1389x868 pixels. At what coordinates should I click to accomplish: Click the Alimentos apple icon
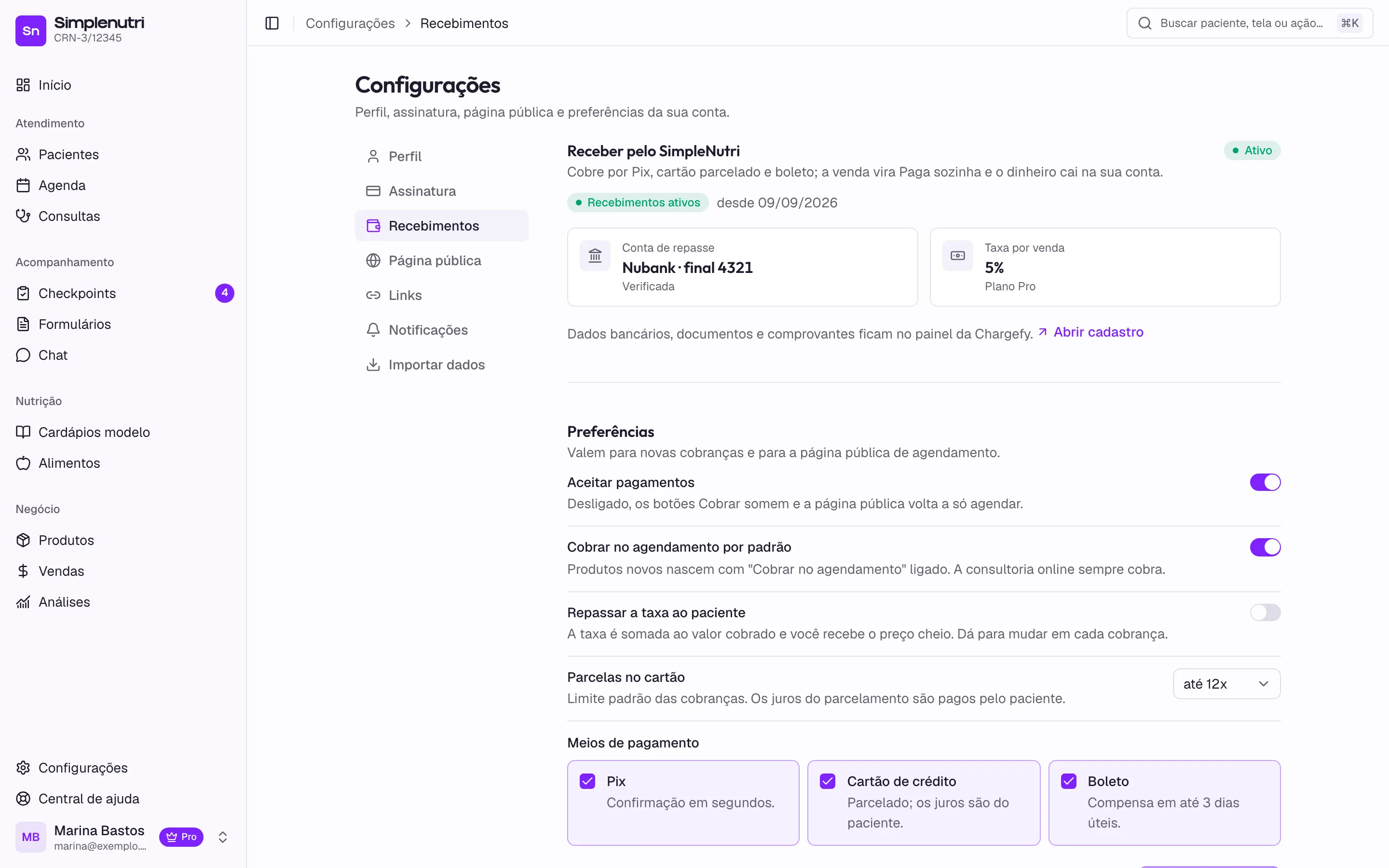coord(23,463)
